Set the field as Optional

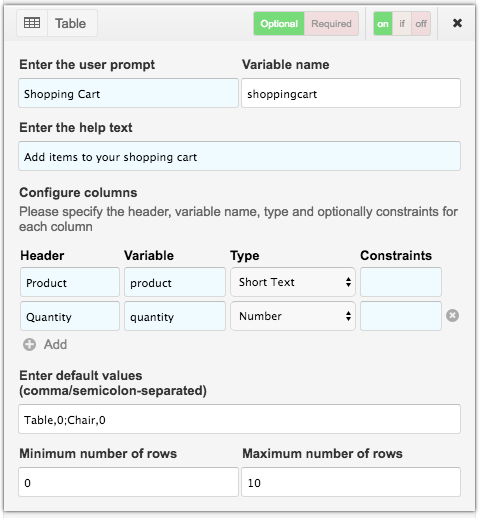click(x=279, y=24)
